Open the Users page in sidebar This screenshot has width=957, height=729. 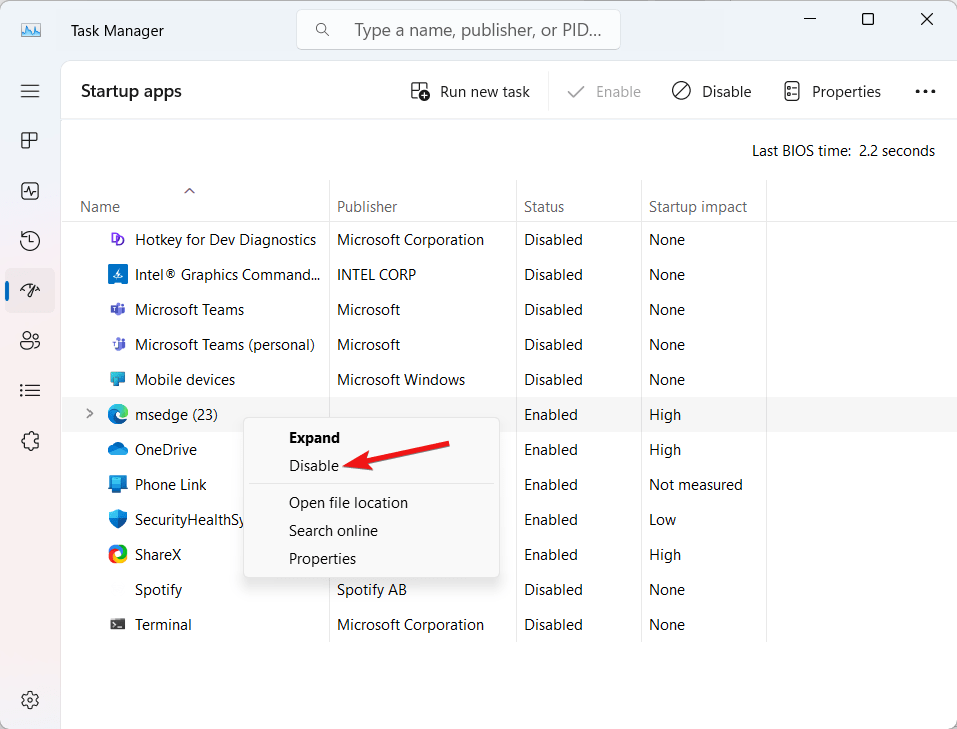coord(30,340)
